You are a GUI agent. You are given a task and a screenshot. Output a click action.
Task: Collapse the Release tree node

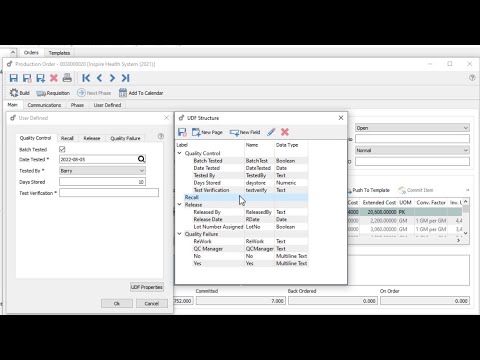tap(179, 204)
